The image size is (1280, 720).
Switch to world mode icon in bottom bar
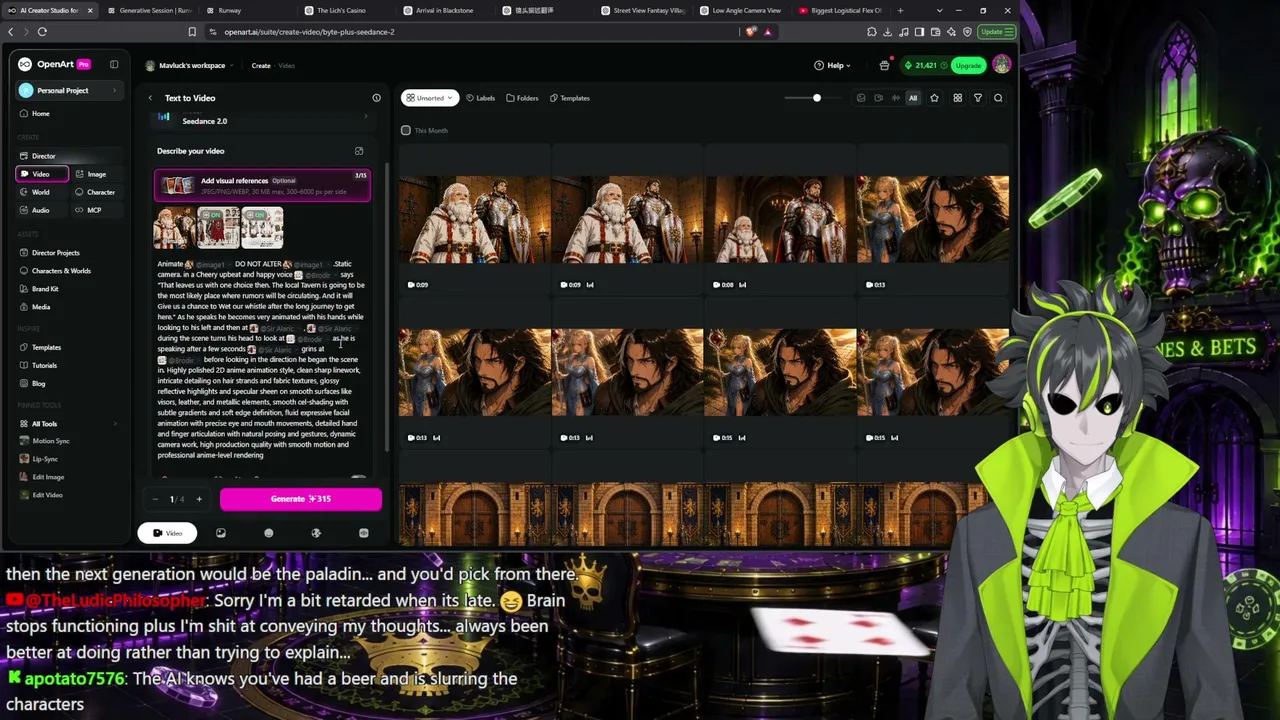(x=316, y=533)
